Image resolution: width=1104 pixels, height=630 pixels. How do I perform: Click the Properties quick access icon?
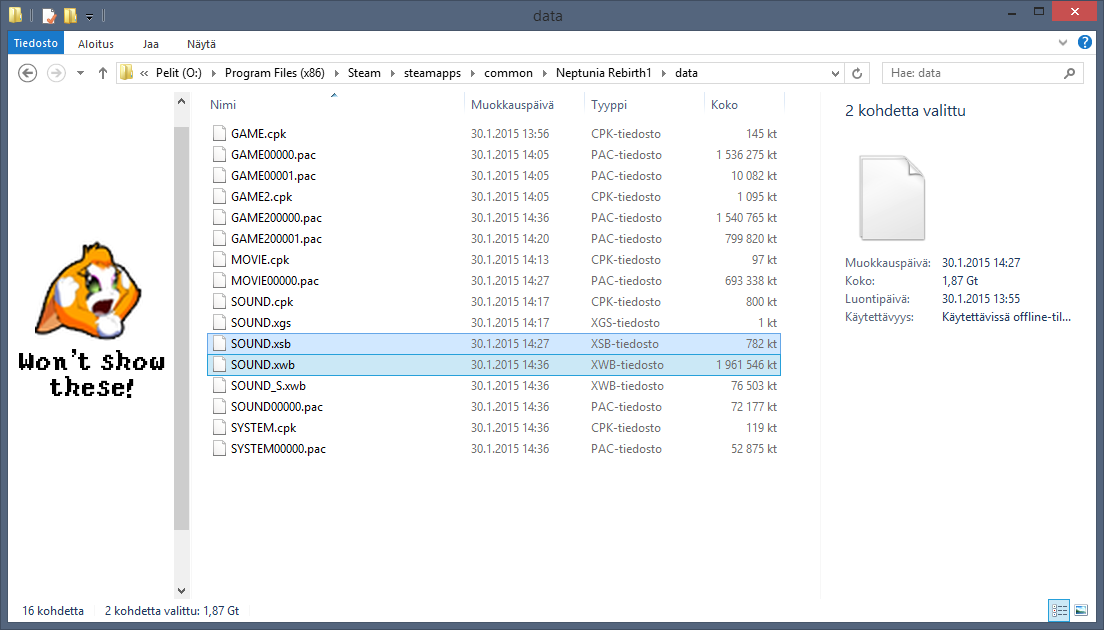pos(49,15)
